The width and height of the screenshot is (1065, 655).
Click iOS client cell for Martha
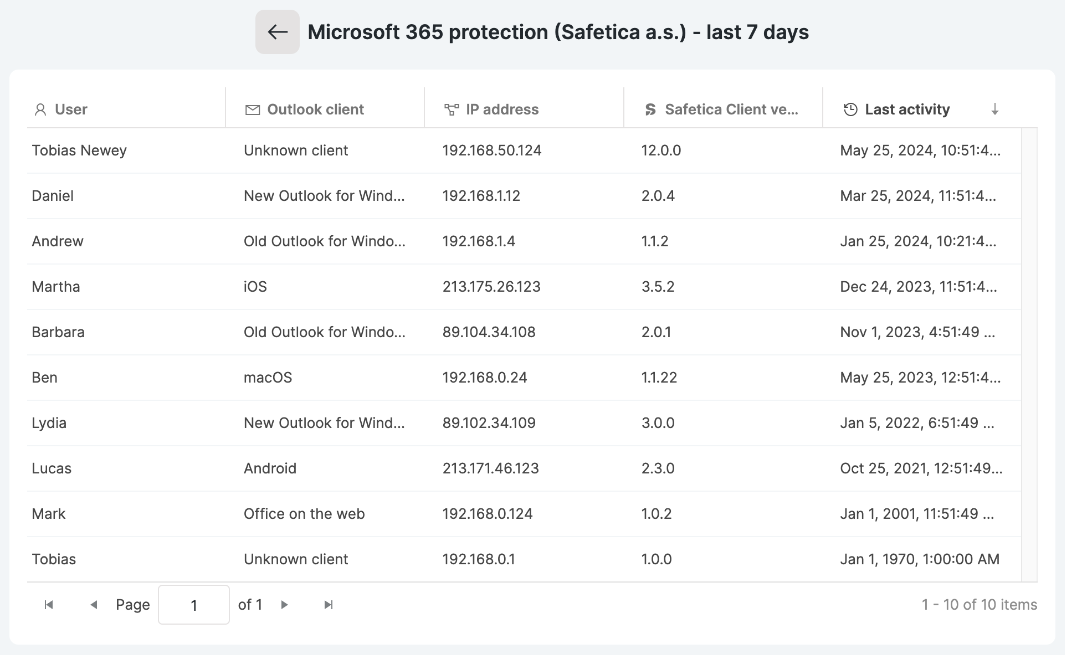tap(255, 287)
